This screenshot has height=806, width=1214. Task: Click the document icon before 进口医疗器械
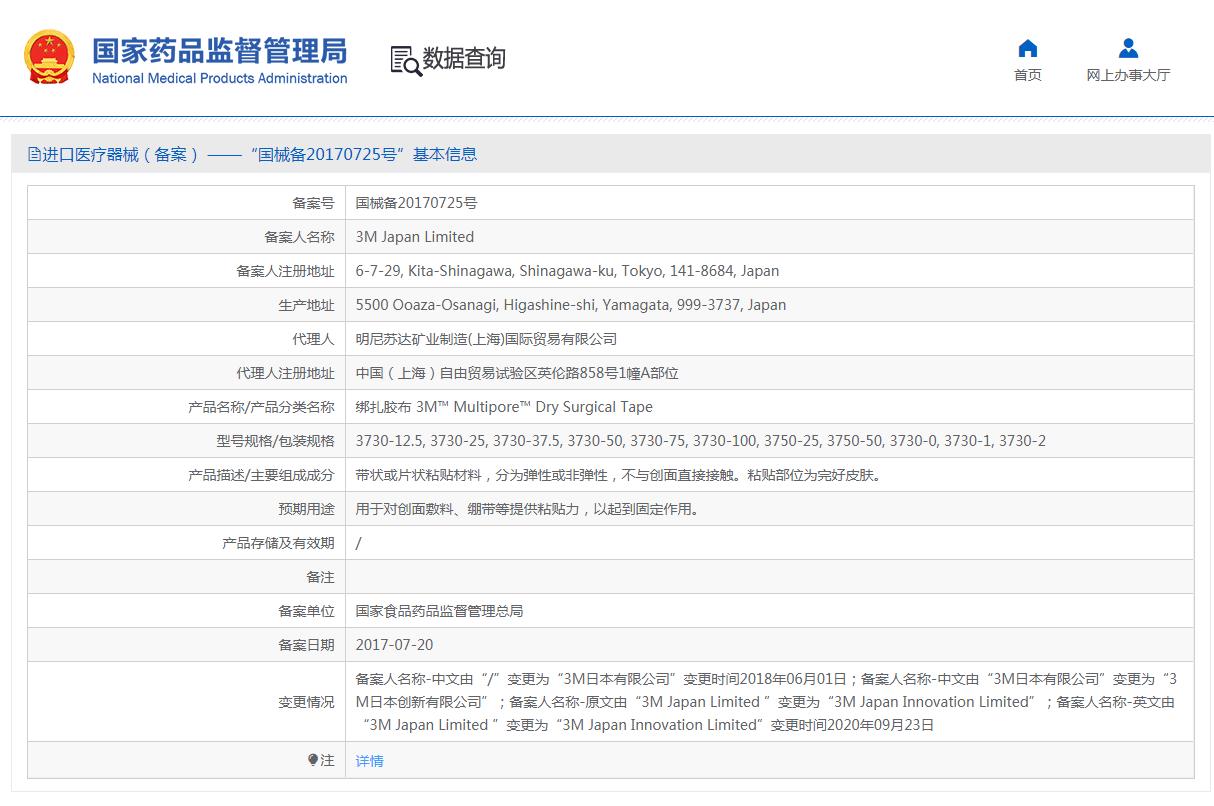point(34,154)
